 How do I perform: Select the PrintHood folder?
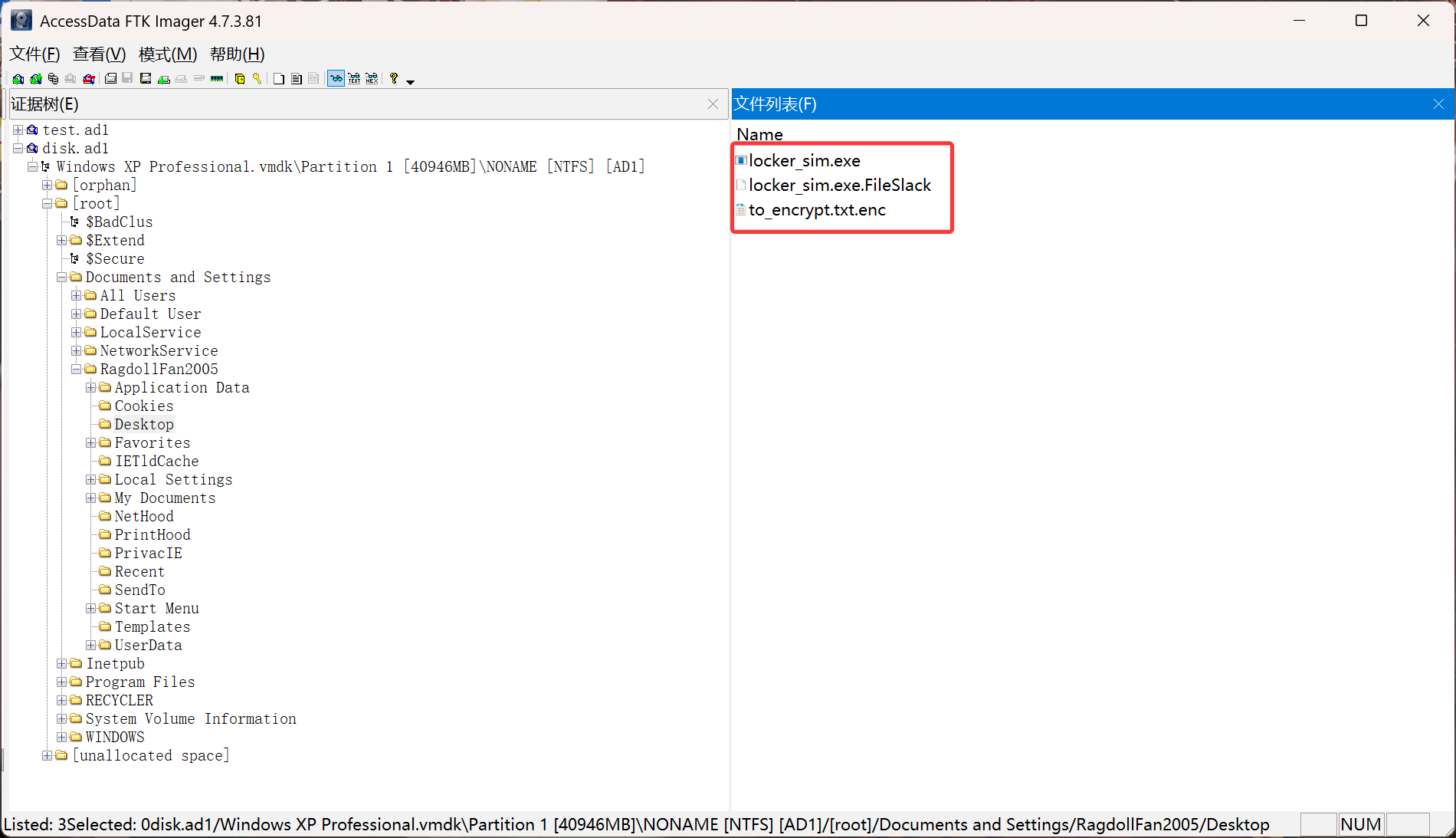click(152, 535)
